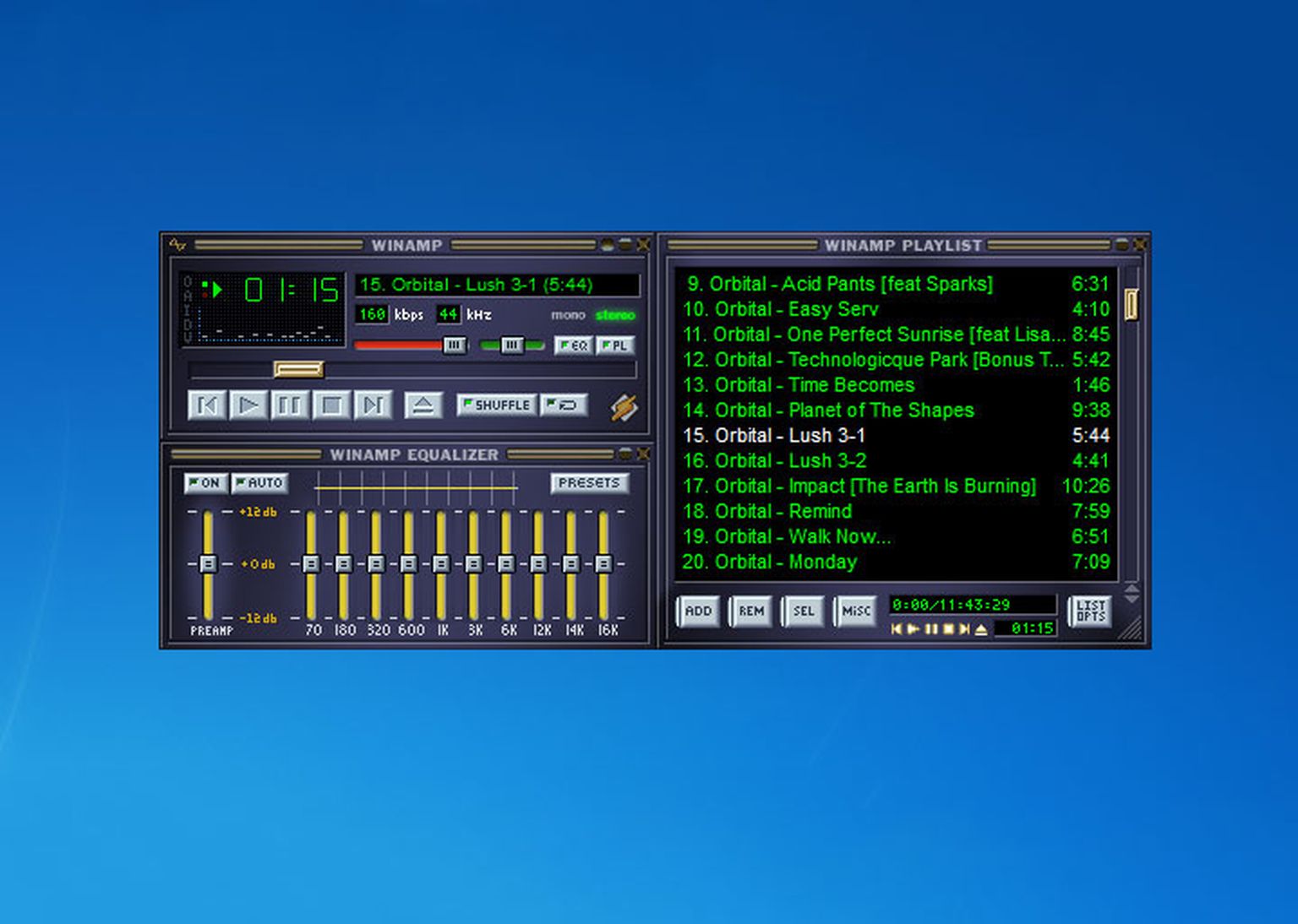Click the scrolling song title display

point(497,285)
